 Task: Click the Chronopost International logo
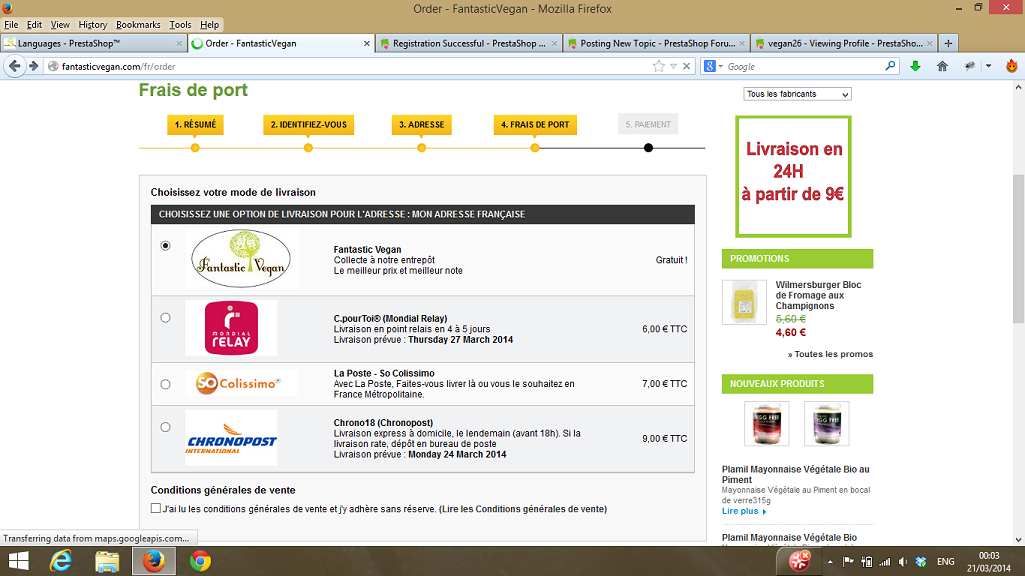tap(231, 437)
